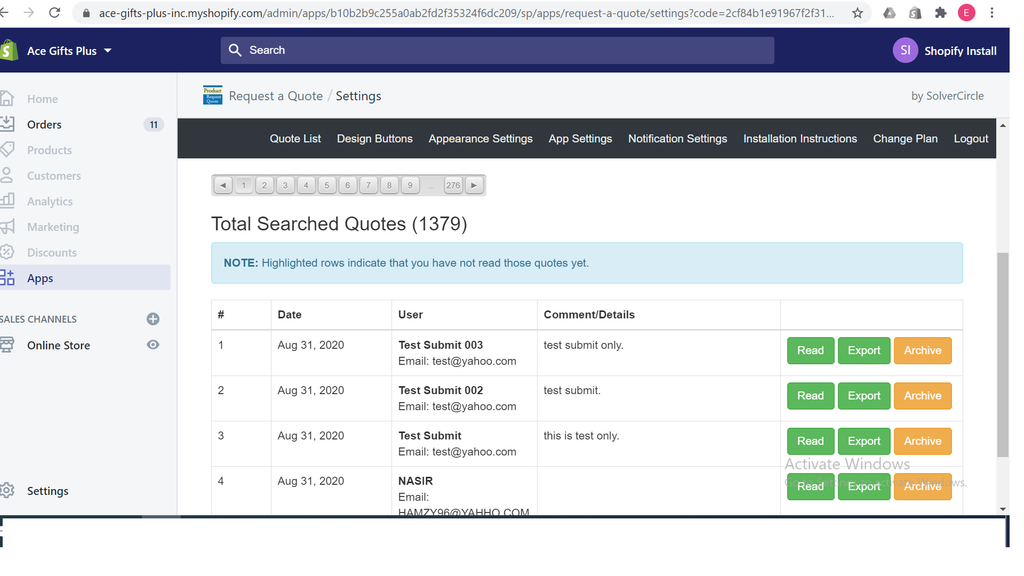
Task: Mark Test Submit 003 quote as Read
Action: click(810, 350)
